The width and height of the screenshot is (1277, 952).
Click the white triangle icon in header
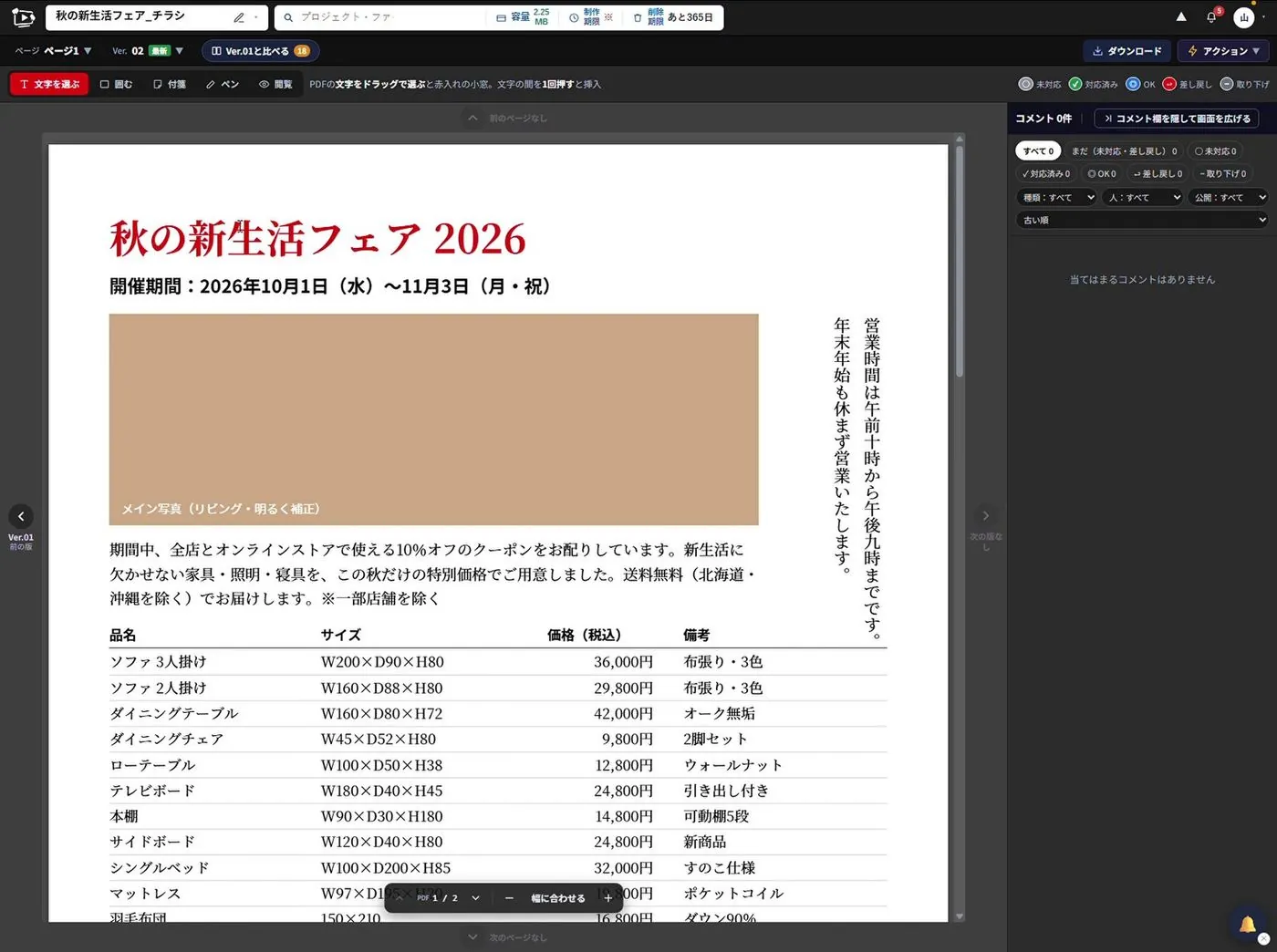coord(1181,16)
